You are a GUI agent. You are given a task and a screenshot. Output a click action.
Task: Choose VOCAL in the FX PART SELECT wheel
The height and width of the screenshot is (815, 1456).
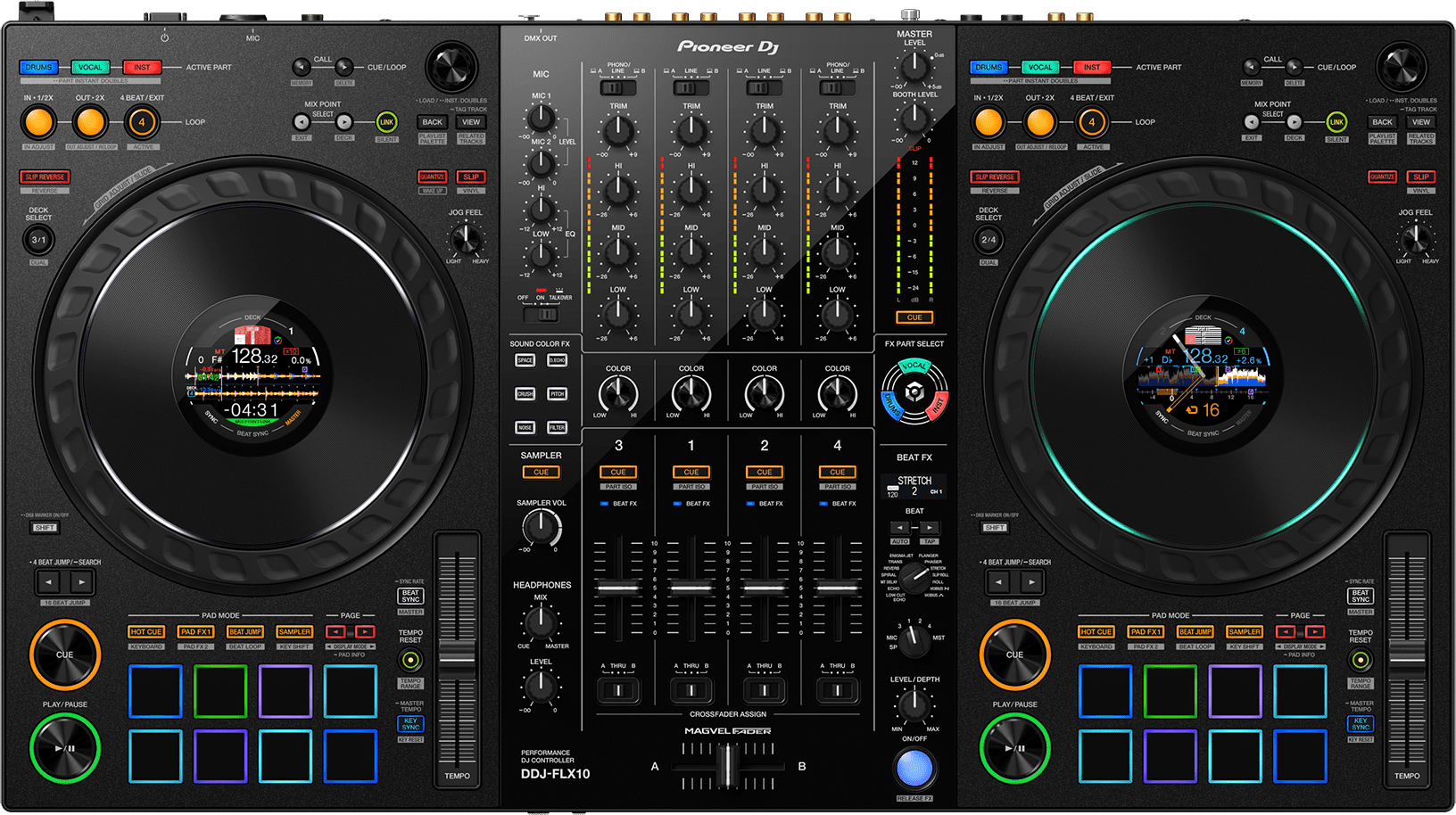click(x=913, y=366)
